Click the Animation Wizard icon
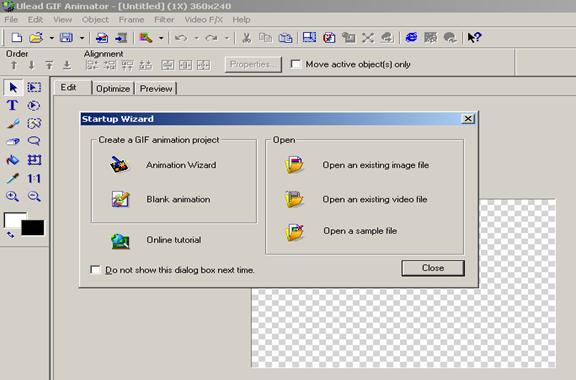The image size is (576, 380). (120, 165)
